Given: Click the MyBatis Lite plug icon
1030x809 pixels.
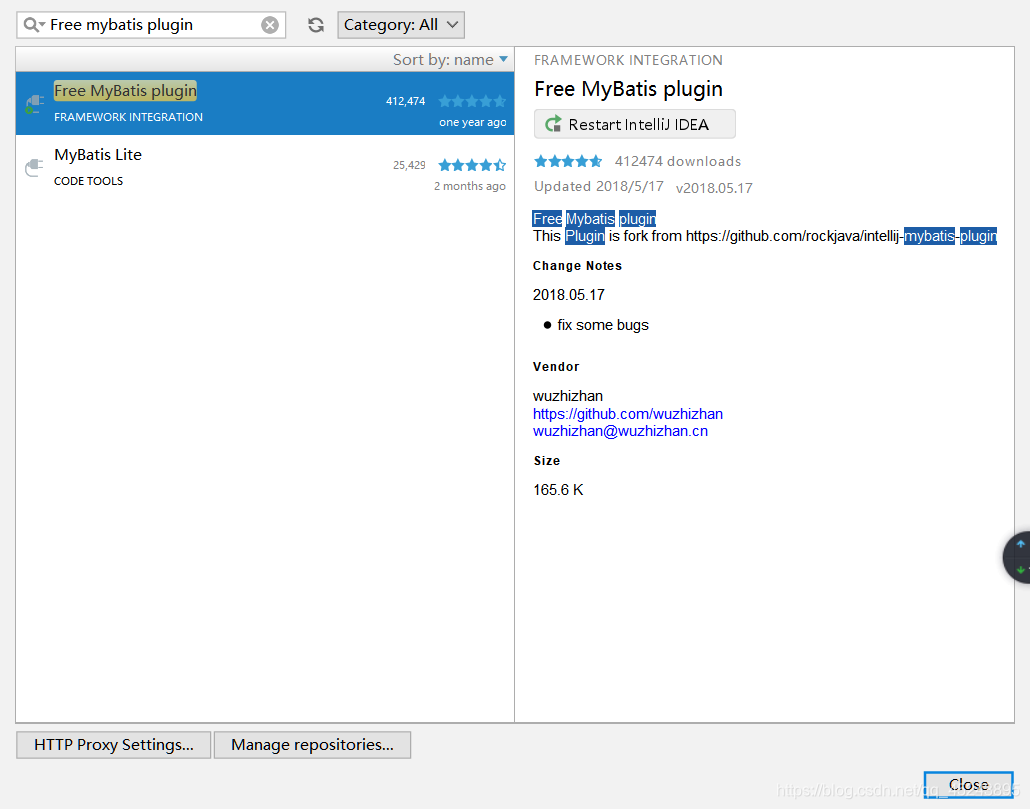Looking at the screenshot, I should [34, 168].
